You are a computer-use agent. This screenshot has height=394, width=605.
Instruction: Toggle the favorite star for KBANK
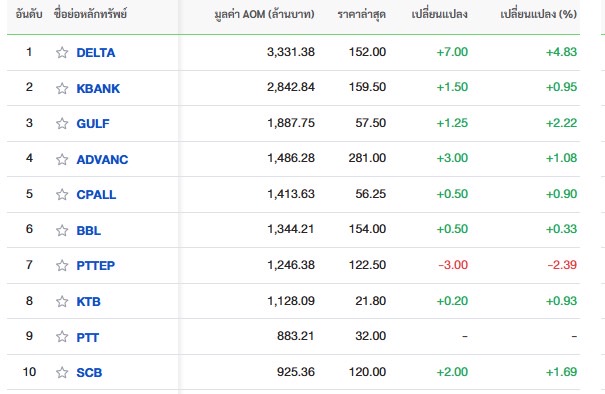point(62,88)
